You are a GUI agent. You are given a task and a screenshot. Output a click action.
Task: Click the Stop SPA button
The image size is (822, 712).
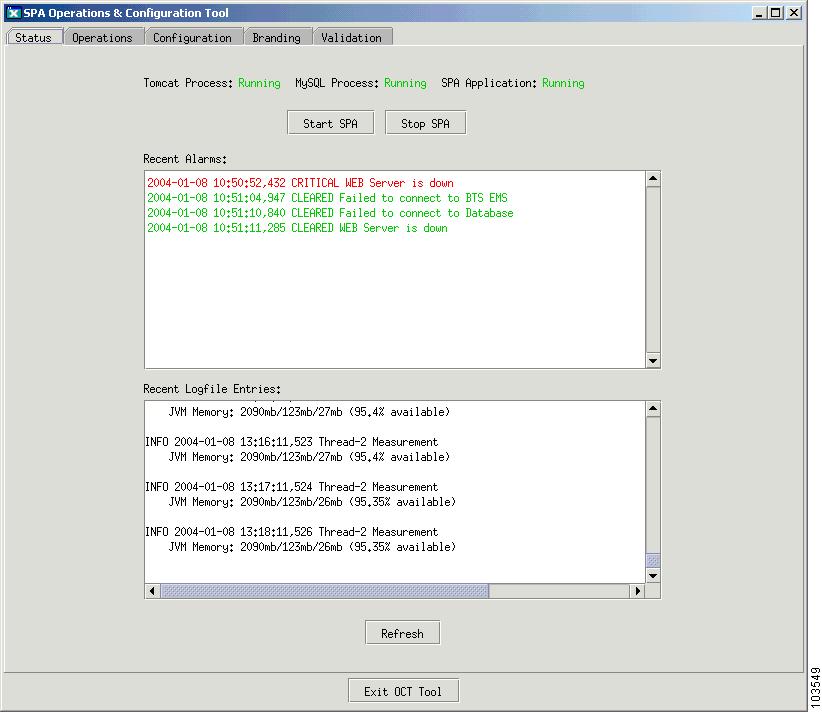click(425, 123)
